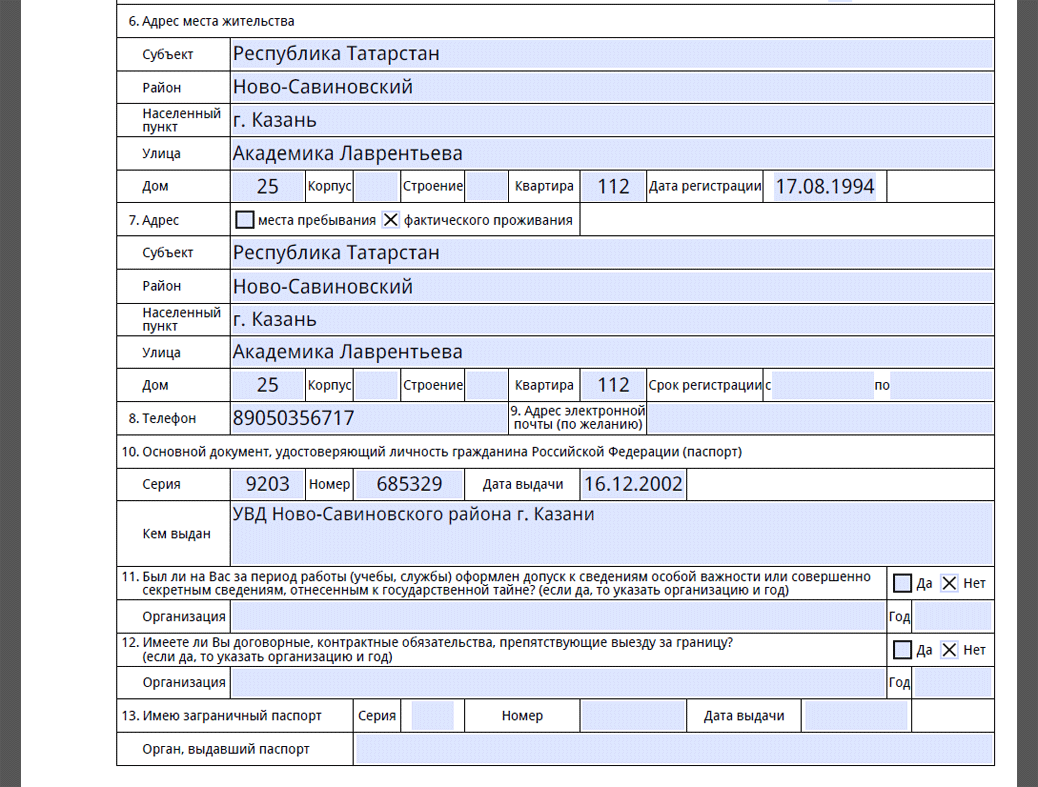
Task: Select empty 'Корпус' field in section 7
Action: coord(376,385)
